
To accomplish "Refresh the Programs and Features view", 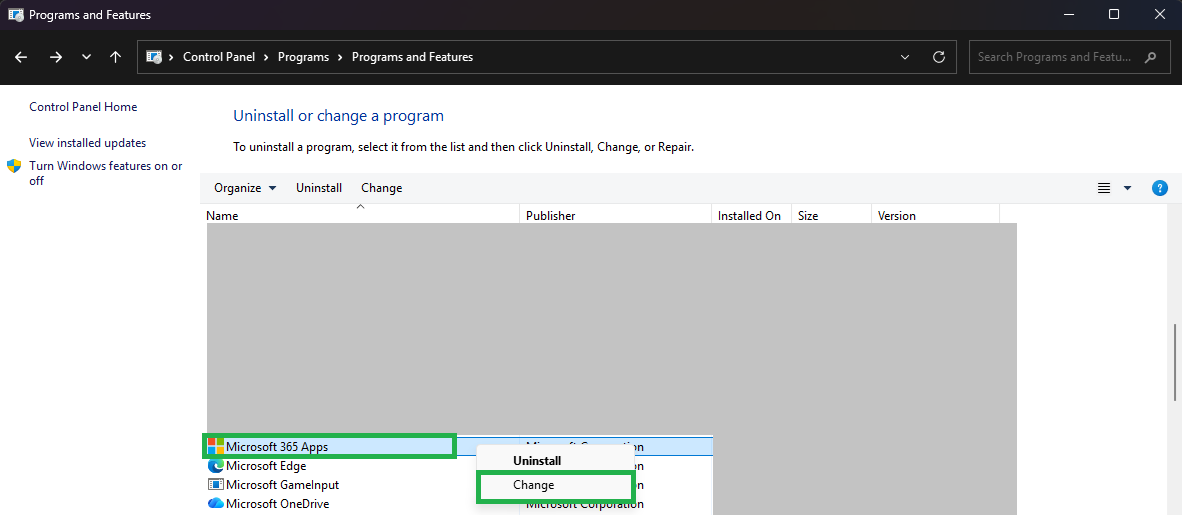I will coord(939,57).
